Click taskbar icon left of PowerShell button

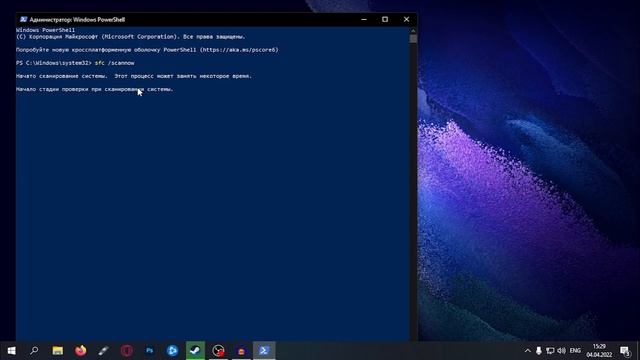coord(241,351)
